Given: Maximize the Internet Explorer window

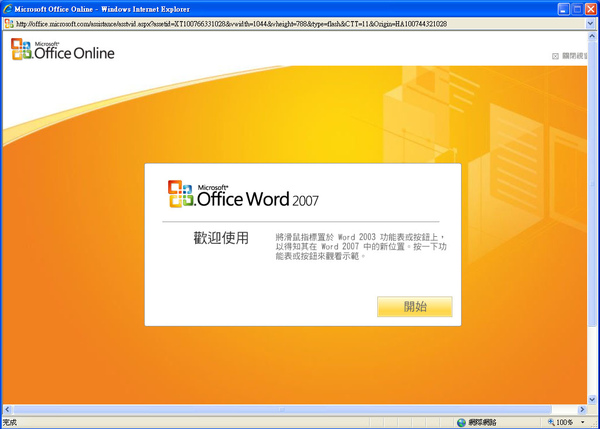Looking at the screenshot, I should (577, 9).
